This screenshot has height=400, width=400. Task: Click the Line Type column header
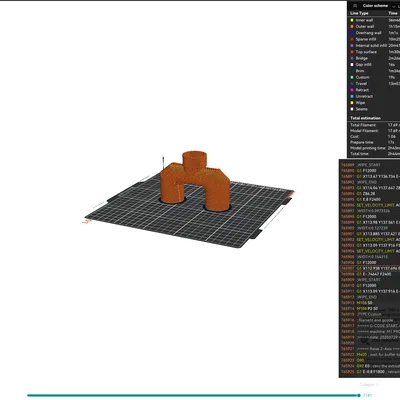(x=359, y=13)
